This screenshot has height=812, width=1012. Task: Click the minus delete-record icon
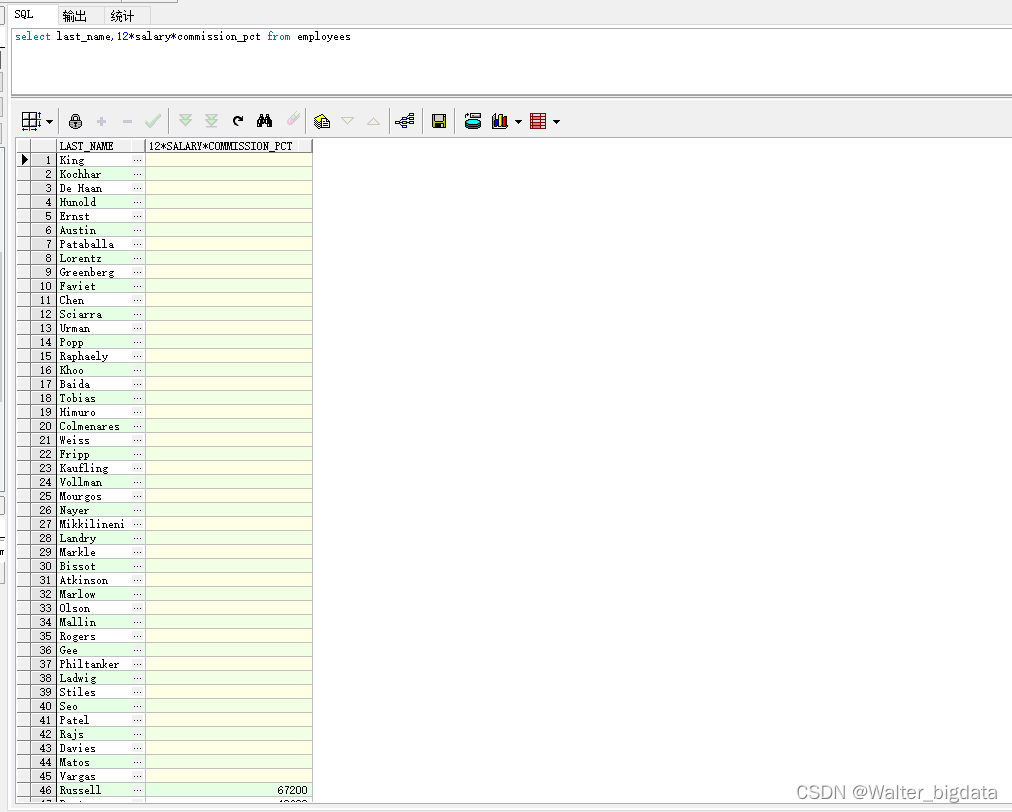(127, 121)
